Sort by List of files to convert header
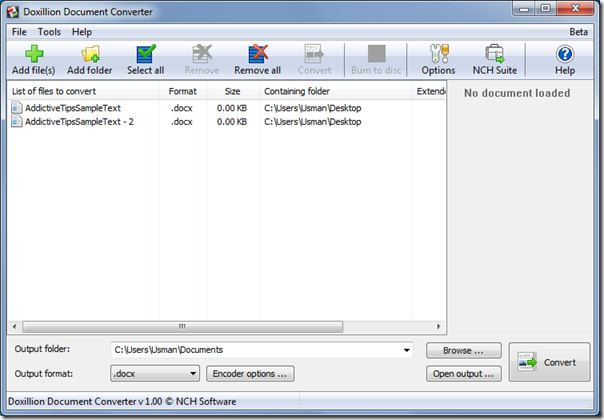604x420 pixels. 83,91
